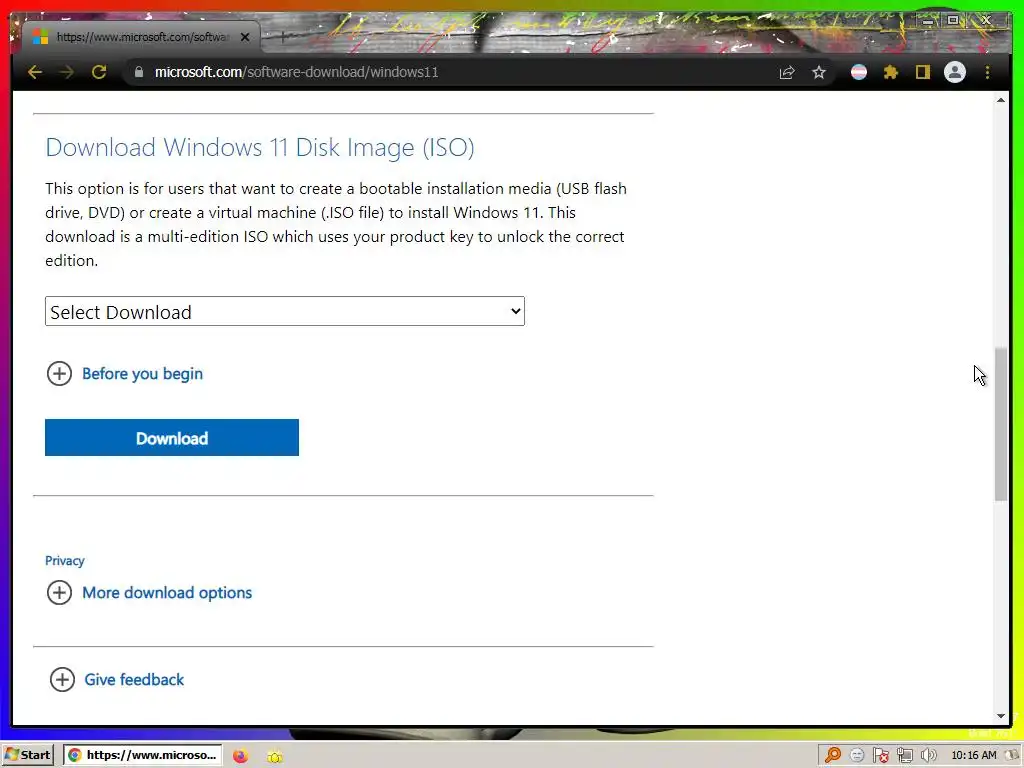This screenshot has height=768, width=1024.
Task: Click the browser forward arrow
Action: pos(67,72)
